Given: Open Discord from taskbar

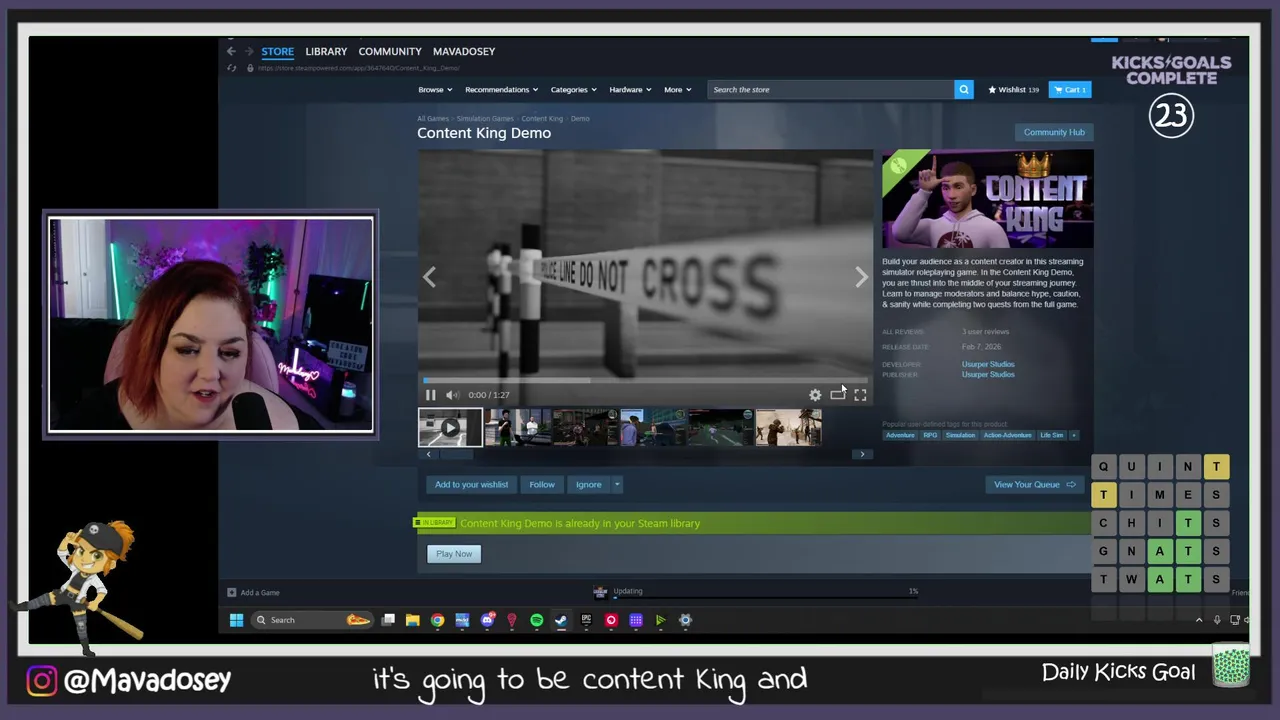Looking at the screenshot, I should (487, 620).
